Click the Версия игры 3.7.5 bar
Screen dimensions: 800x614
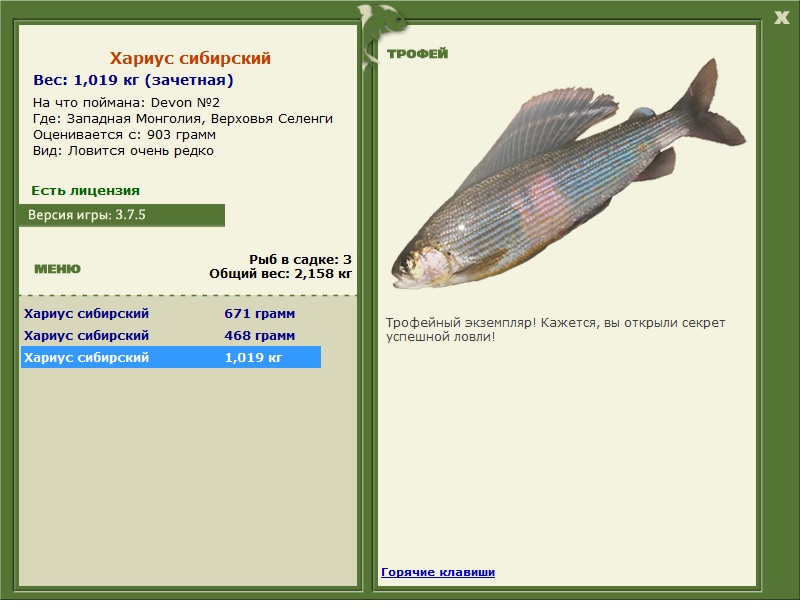(121, 215)
